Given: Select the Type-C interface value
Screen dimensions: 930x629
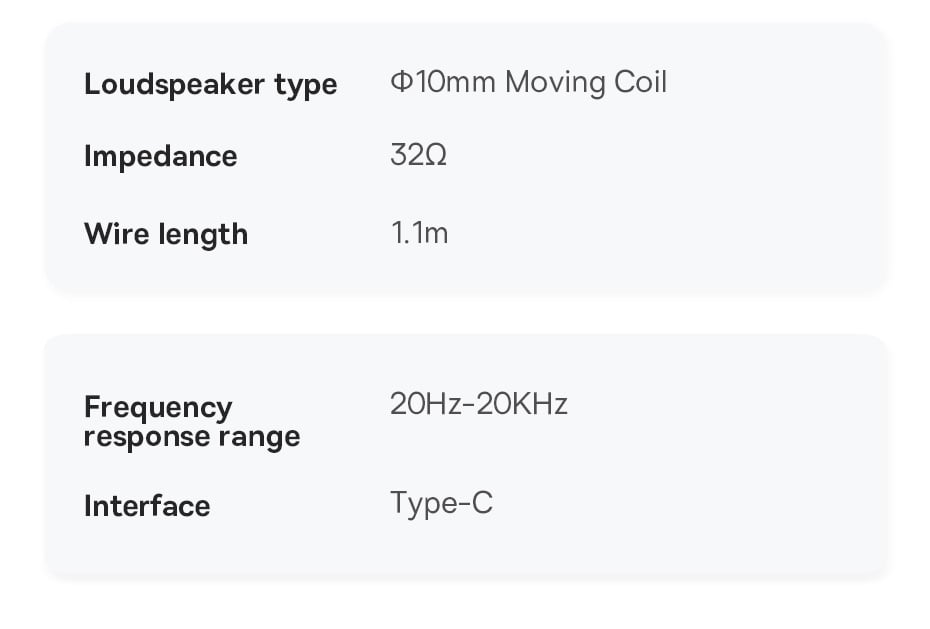Looking at the screenshot, I should pyautogui.click(x=441, y=503).
